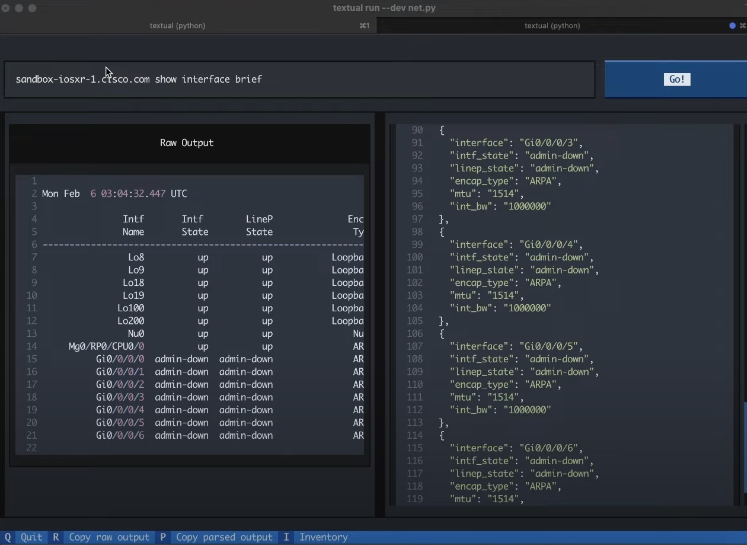Click Gi0/0/0/2 in raw output
747x545 pixels.
click(120, 384)
